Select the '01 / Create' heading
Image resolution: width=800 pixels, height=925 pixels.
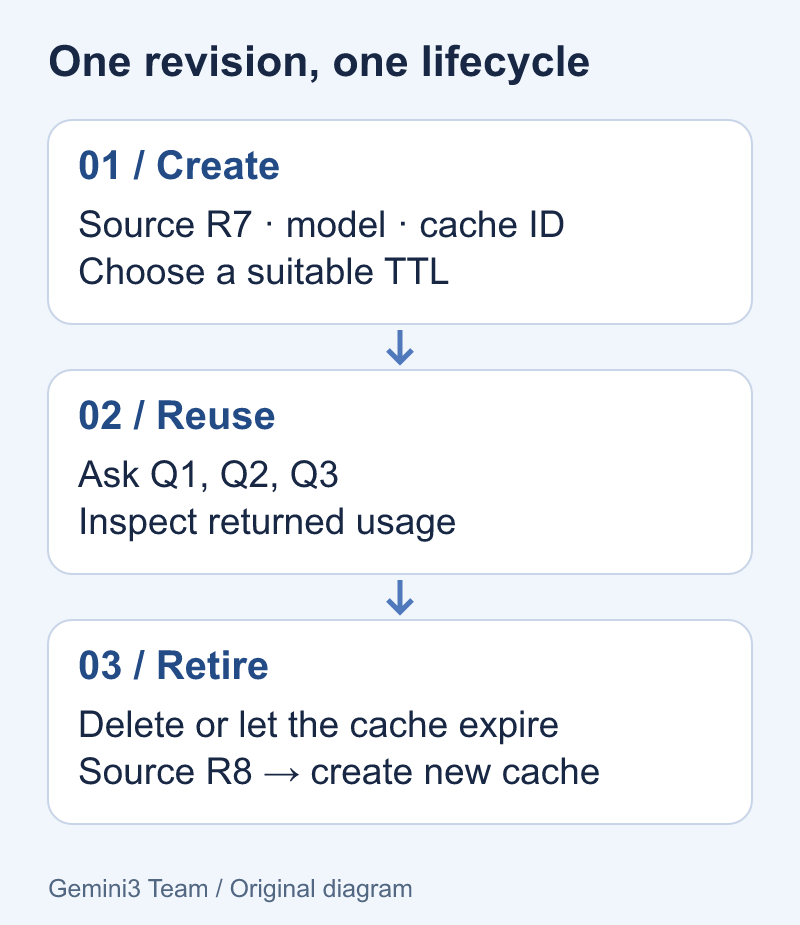point(179,166)
